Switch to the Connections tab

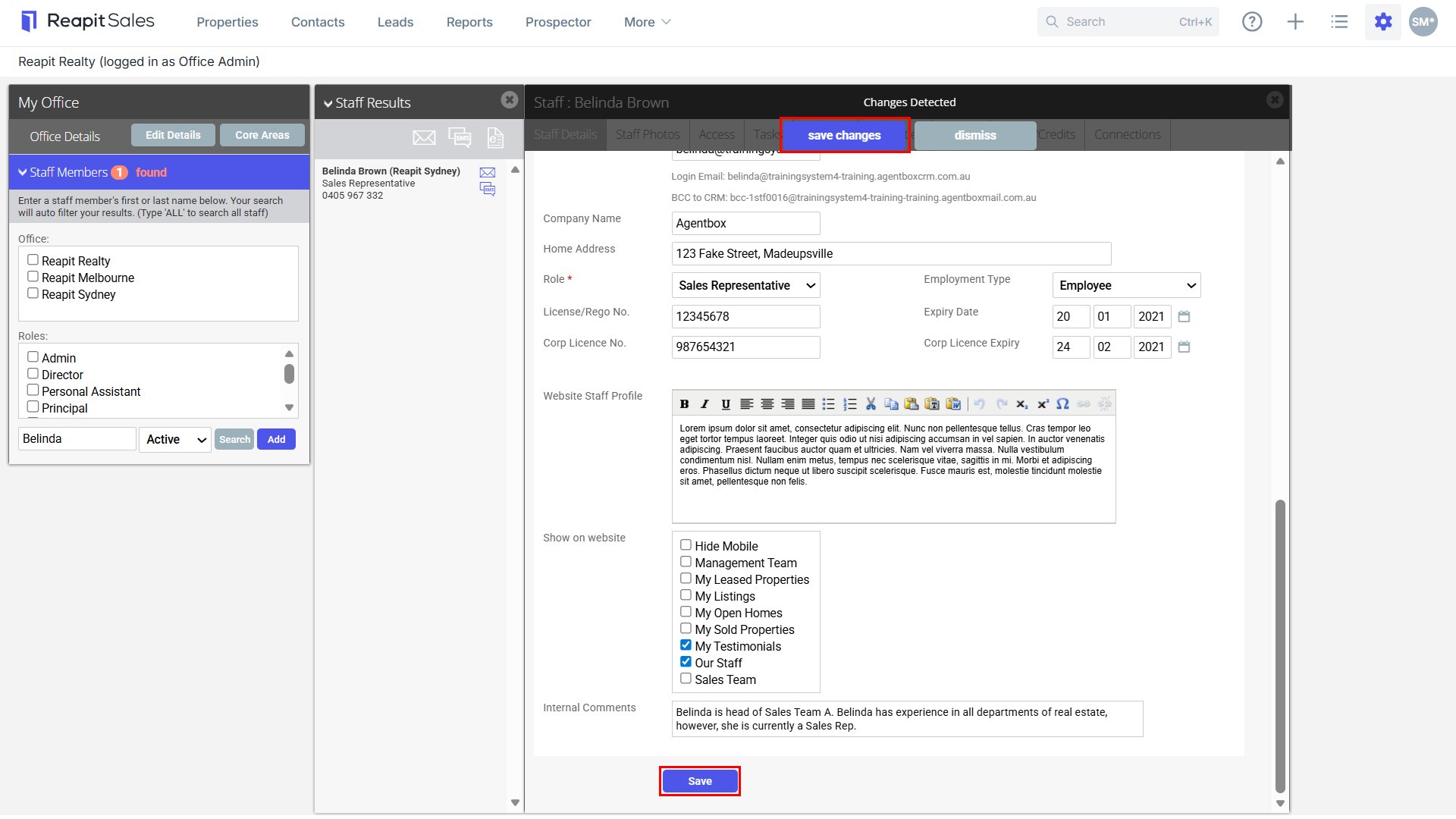pos(1128,135)
